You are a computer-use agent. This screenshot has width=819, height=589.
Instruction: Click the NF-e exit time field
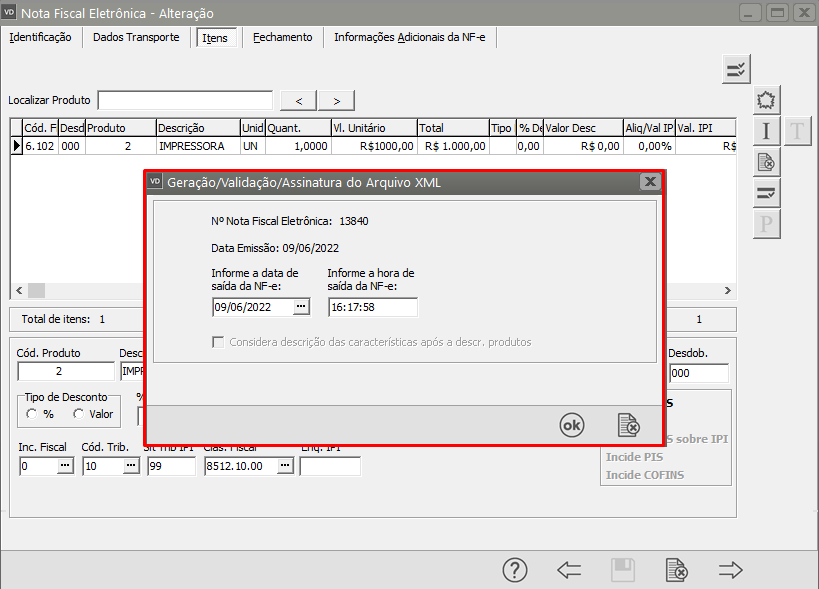[372, 307]
